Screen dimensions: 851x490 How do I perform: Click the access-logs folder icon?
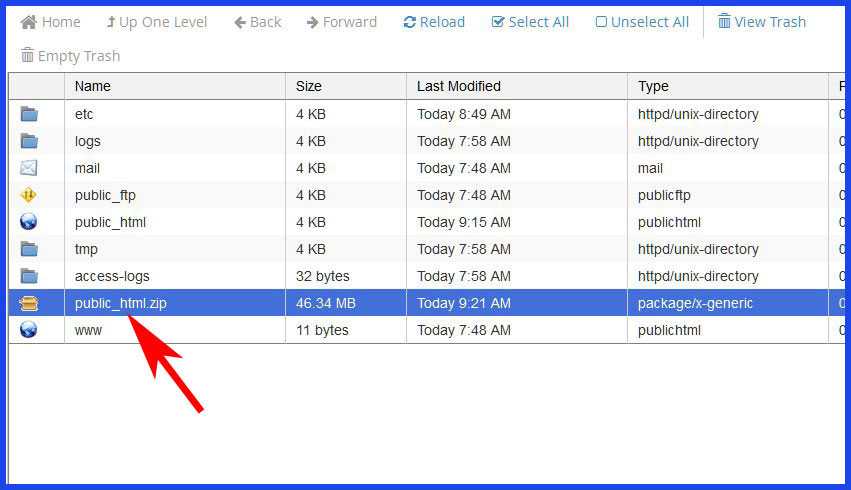coord(29,276)
